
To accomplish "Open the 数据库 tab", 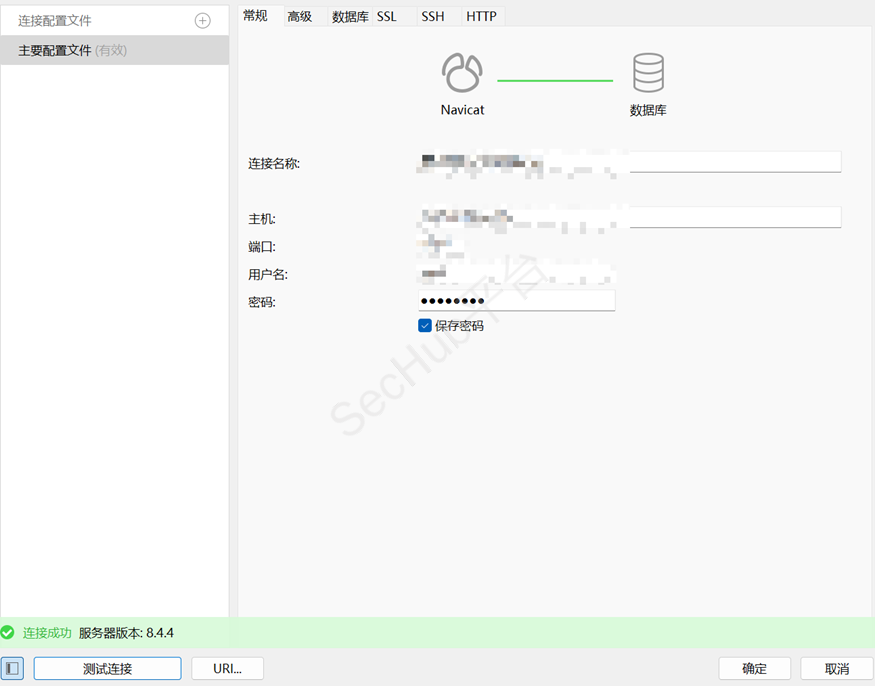I will pyautogui.click(x=350, y=16).
